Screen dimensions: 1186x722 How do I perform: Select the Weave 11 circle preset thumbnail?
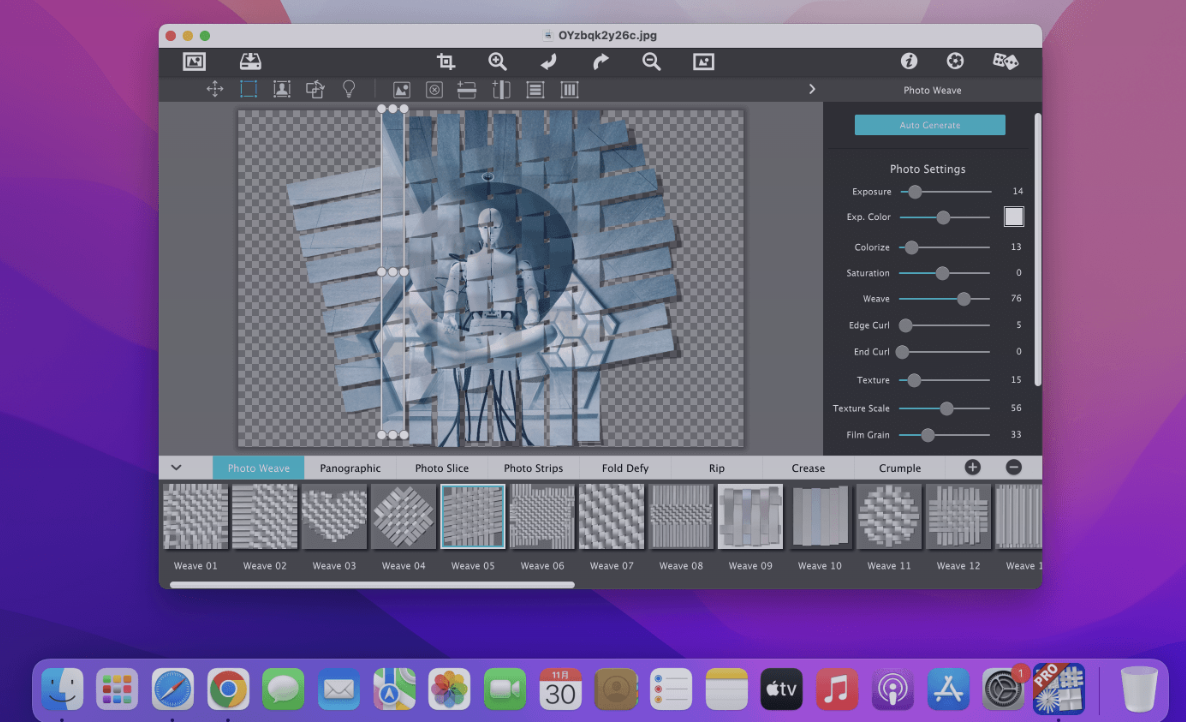point(889,516)
